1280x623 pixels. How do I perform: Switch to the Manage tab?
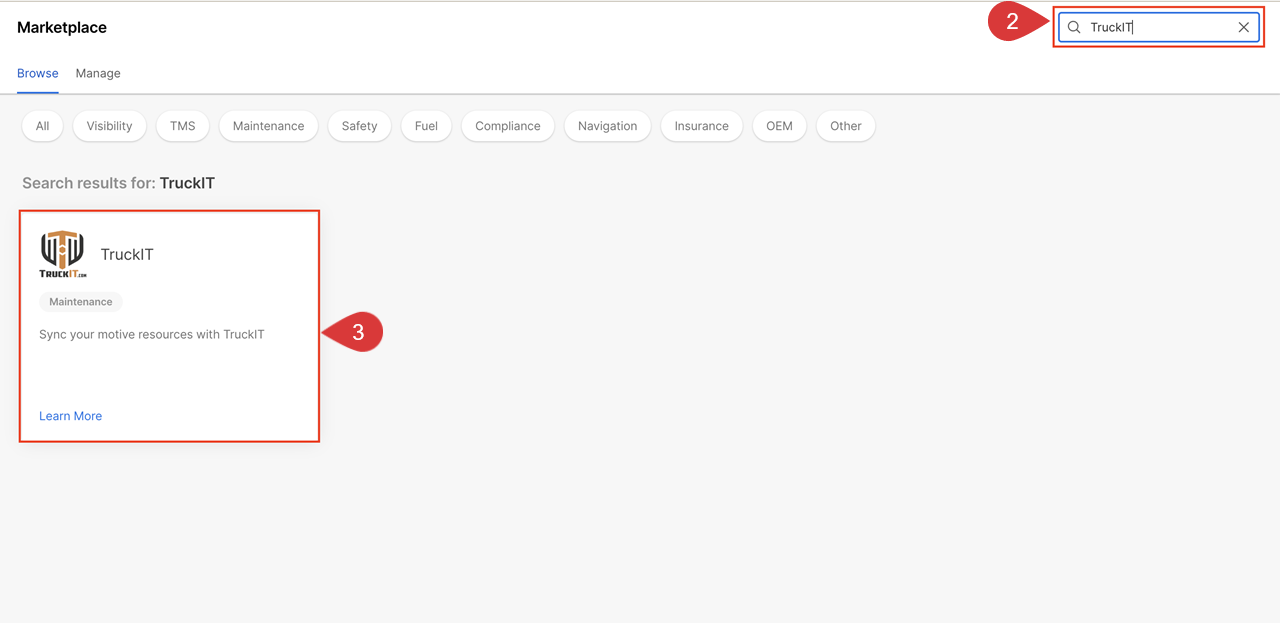click(x=98, y=73)
